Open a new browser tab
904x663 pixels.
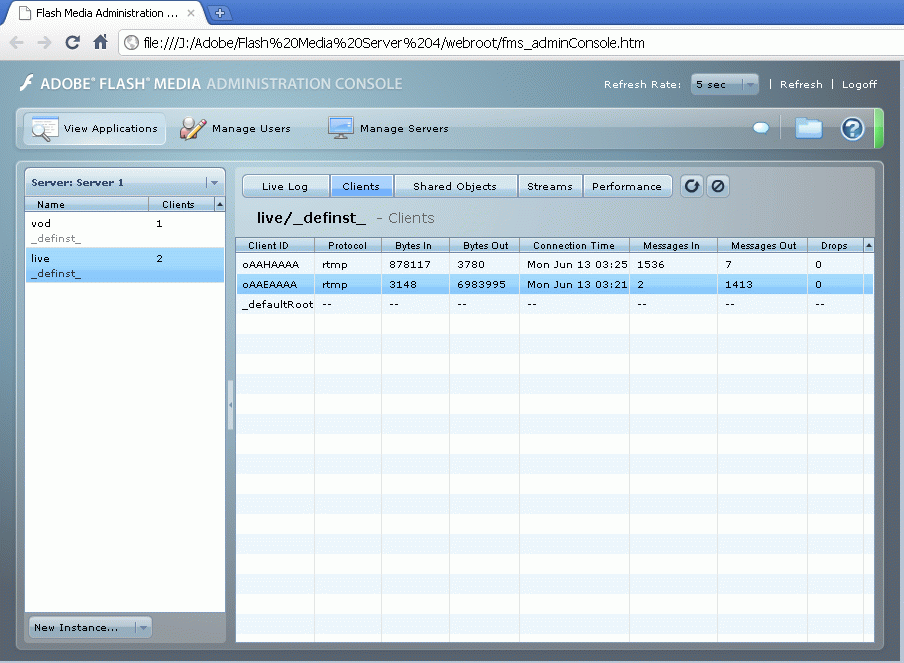click(x=220, y=13)
